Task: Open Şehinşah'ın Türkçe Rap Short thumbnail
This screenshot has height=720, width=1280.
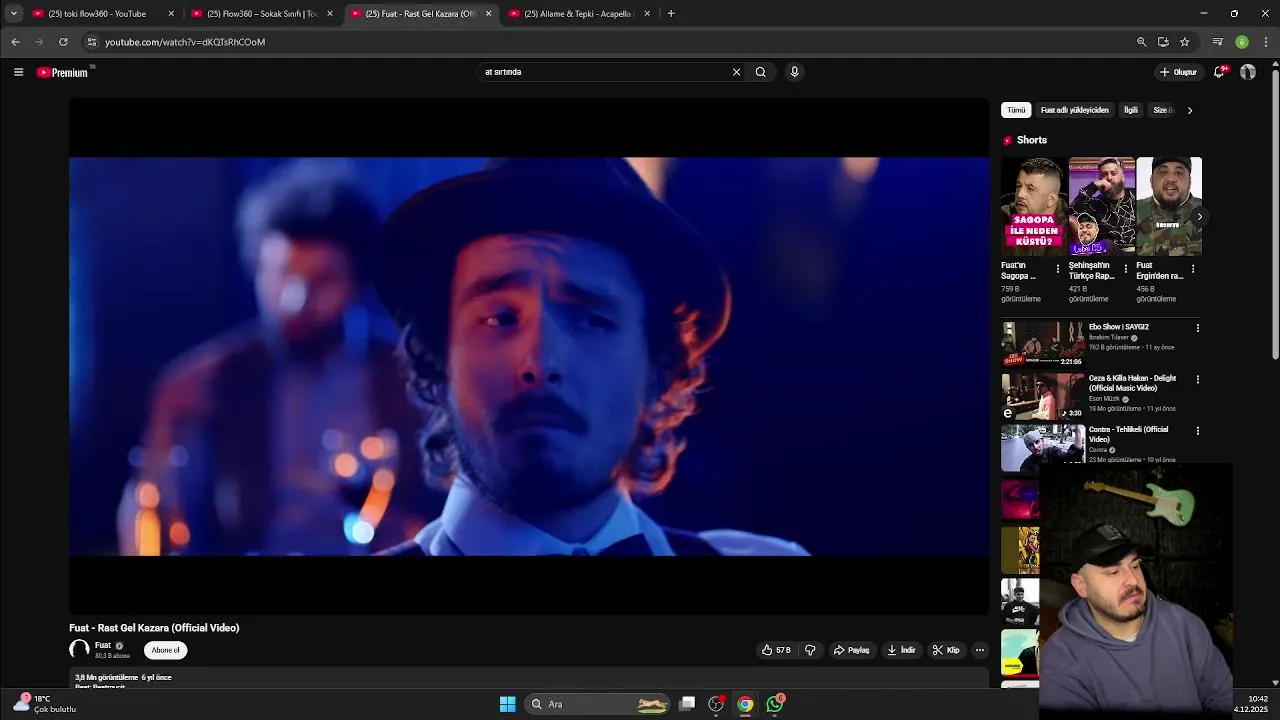Action: click(x=1102, y=206)
